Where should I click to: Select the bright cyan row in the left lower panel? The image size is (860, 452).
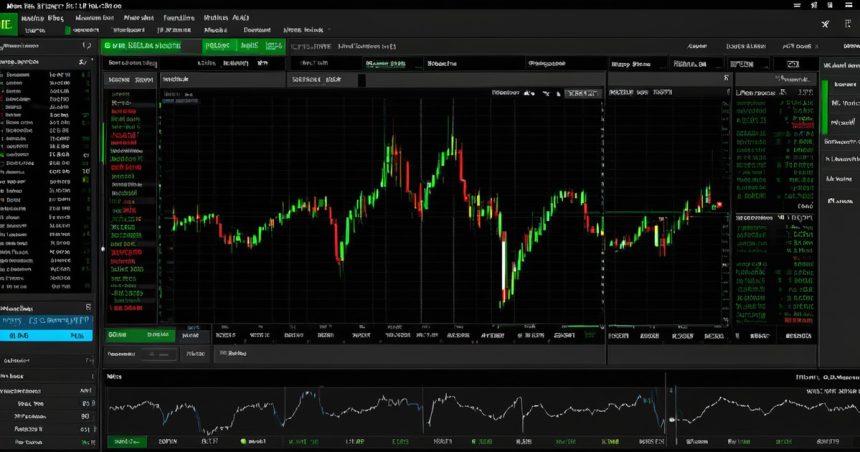[x=46, y=335]
